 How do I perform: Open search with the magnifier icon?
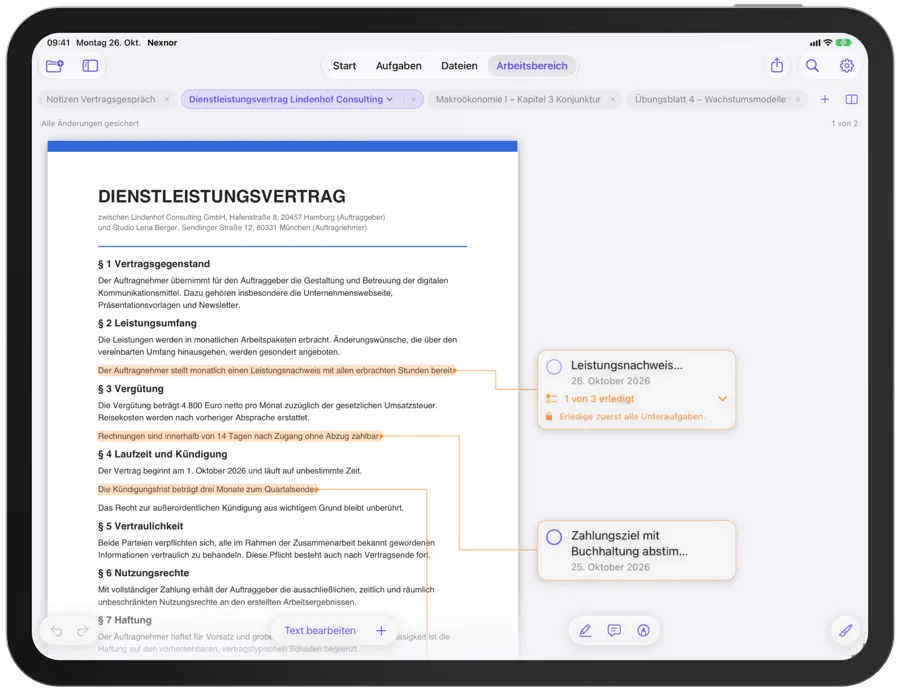[812, 65]
